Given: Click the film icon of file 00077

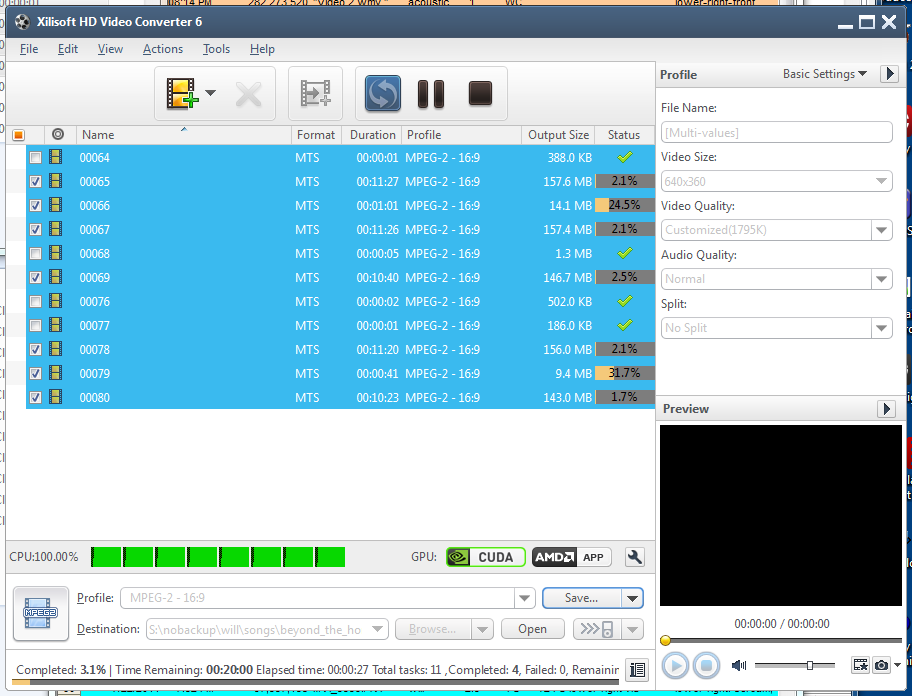Looking at the screenshot, I should tap(56, 325).
